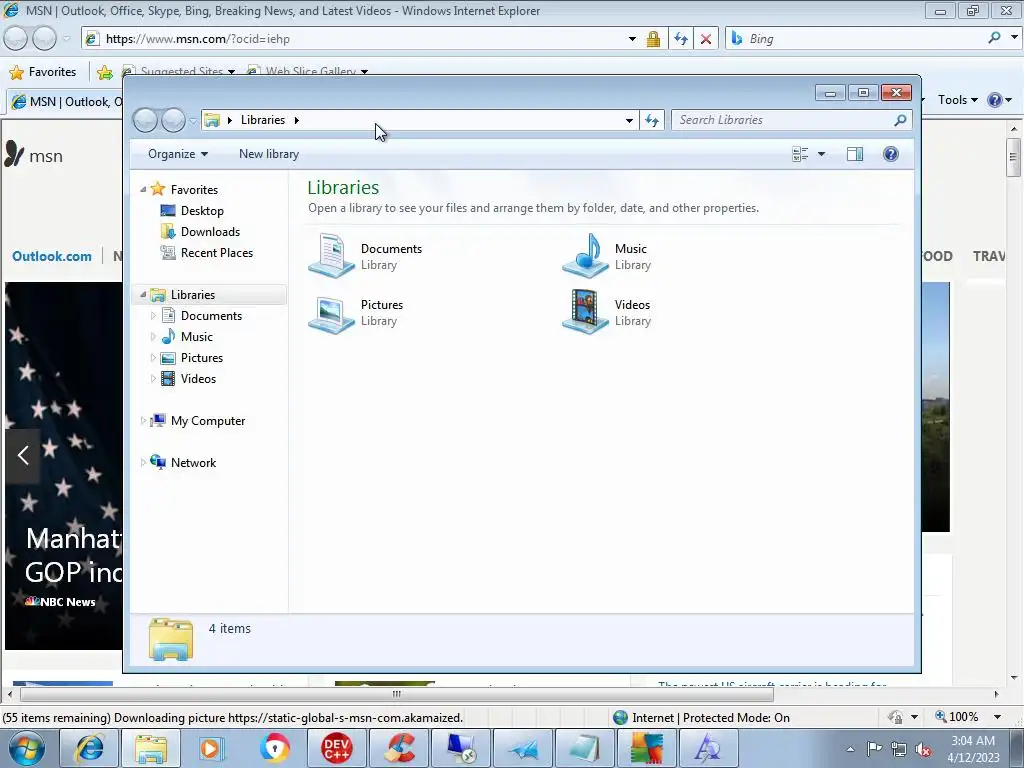Click the Action Center flag tray icon
Image resolution: width=1024 pixels, height=768 pixels.
(x=874, y=749)
